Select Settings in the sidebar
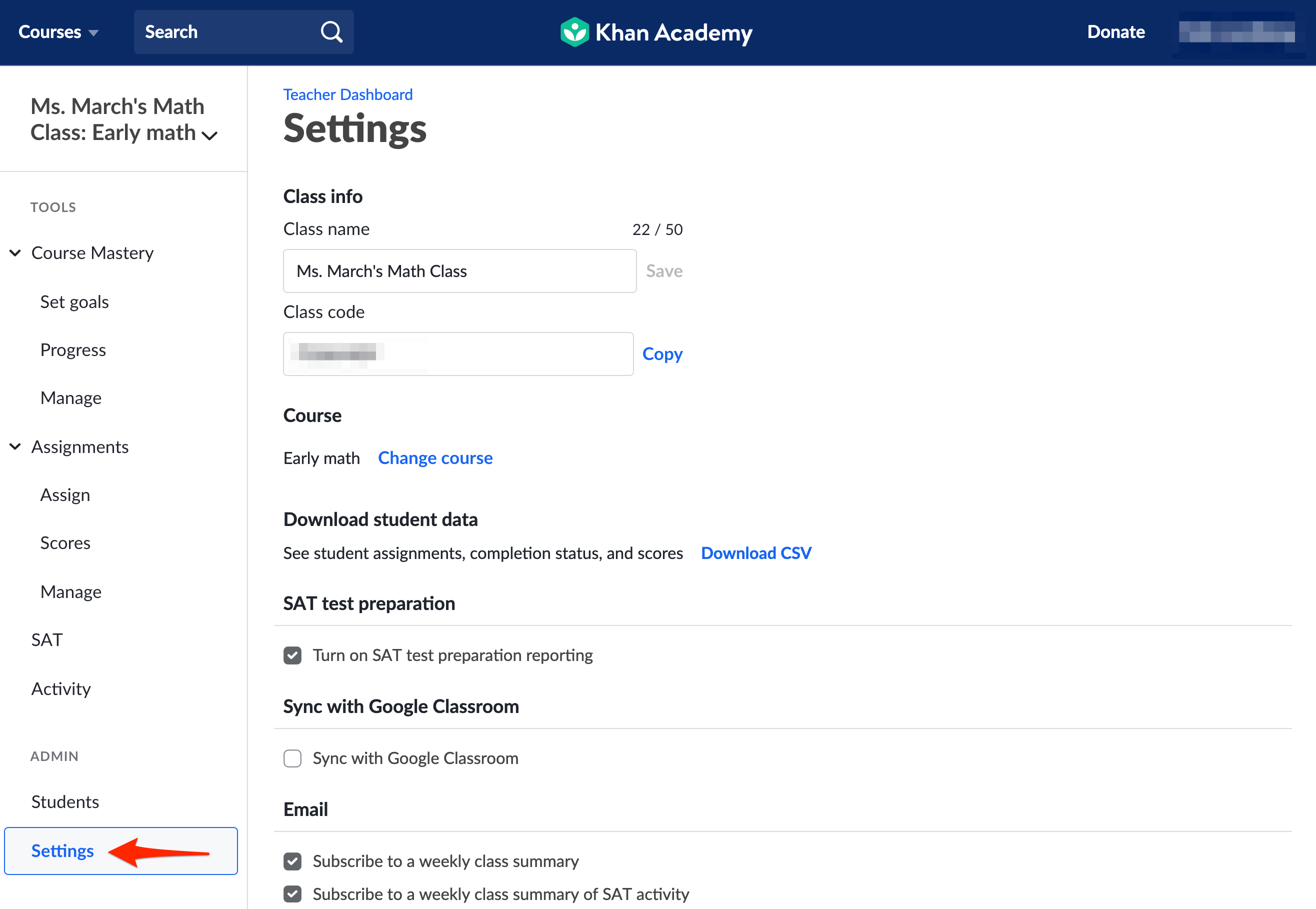The height and width of the screenshot is (909, 1316). [x=120, y=851]
